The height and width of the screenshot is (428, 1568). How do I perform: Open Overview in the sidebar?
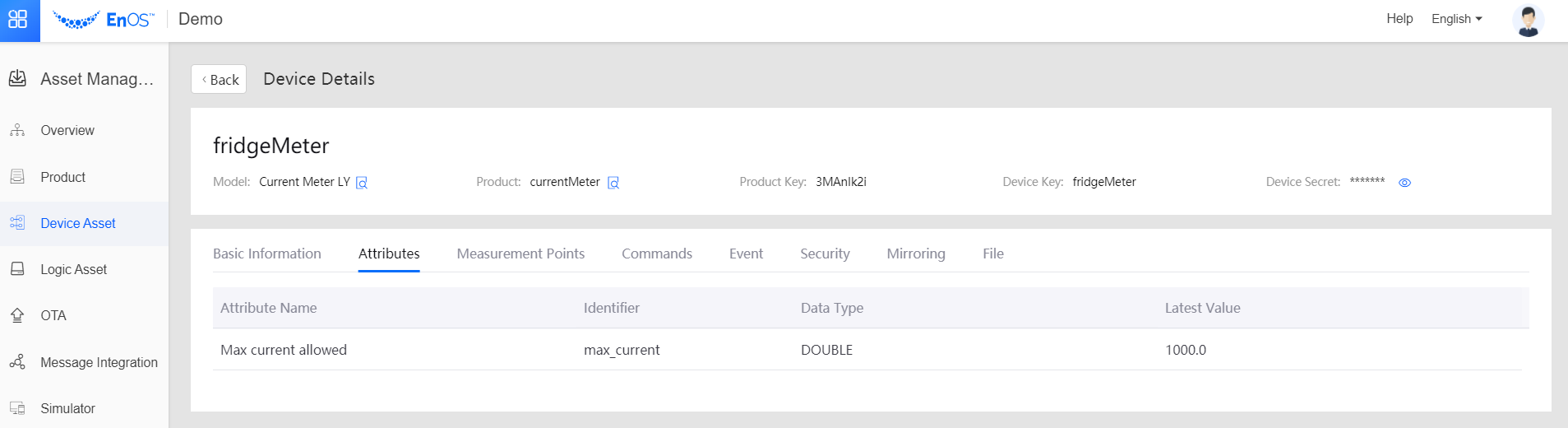pos(67,130)
